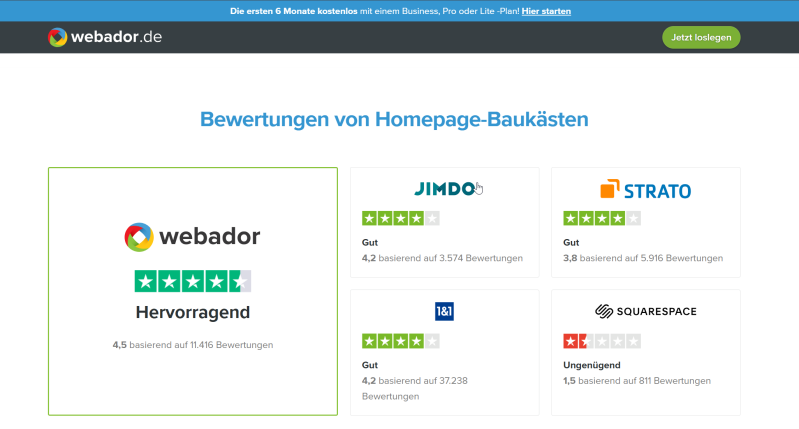The height and width of the screenshot is (429, 799).
Task: Click '4,2 basierend auf 37.238 Bewertungen' text
Action: 415,388
